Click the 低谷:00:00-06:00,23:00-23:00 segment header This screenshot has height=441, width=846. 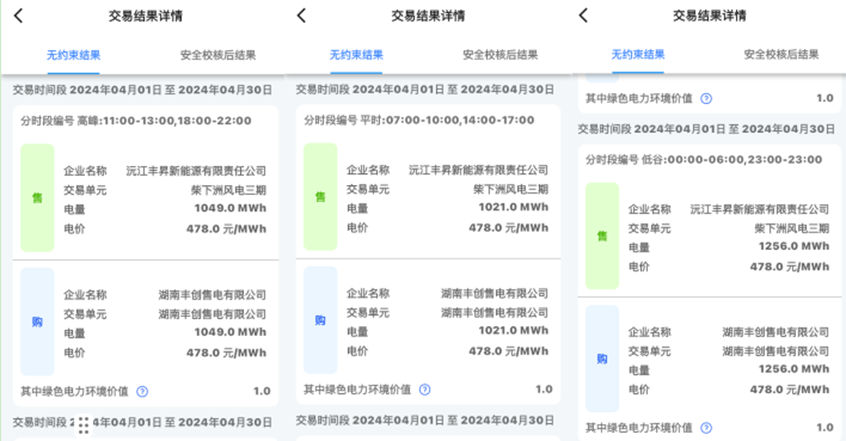(705, 159)
